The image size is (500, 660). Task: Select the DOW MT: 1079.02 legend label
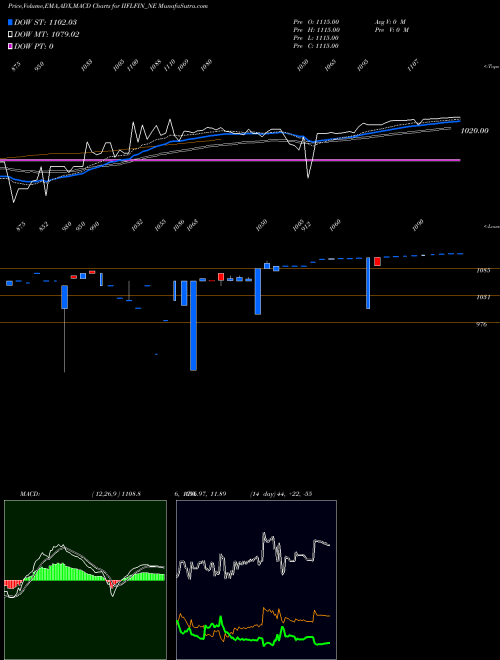[47, 35]
